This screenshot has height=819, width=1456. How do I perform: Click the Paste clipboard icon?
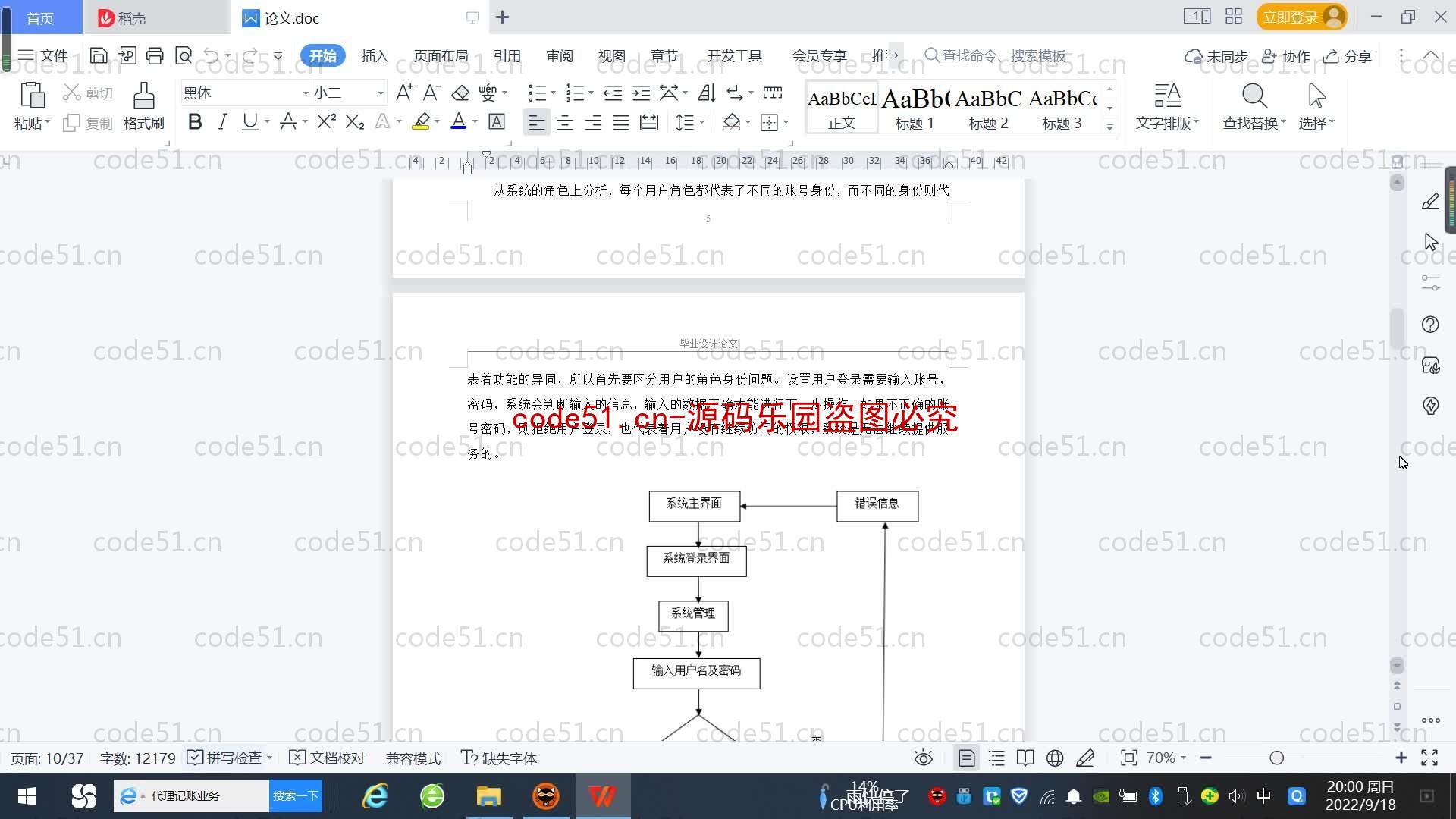click(x=32, y=96)
